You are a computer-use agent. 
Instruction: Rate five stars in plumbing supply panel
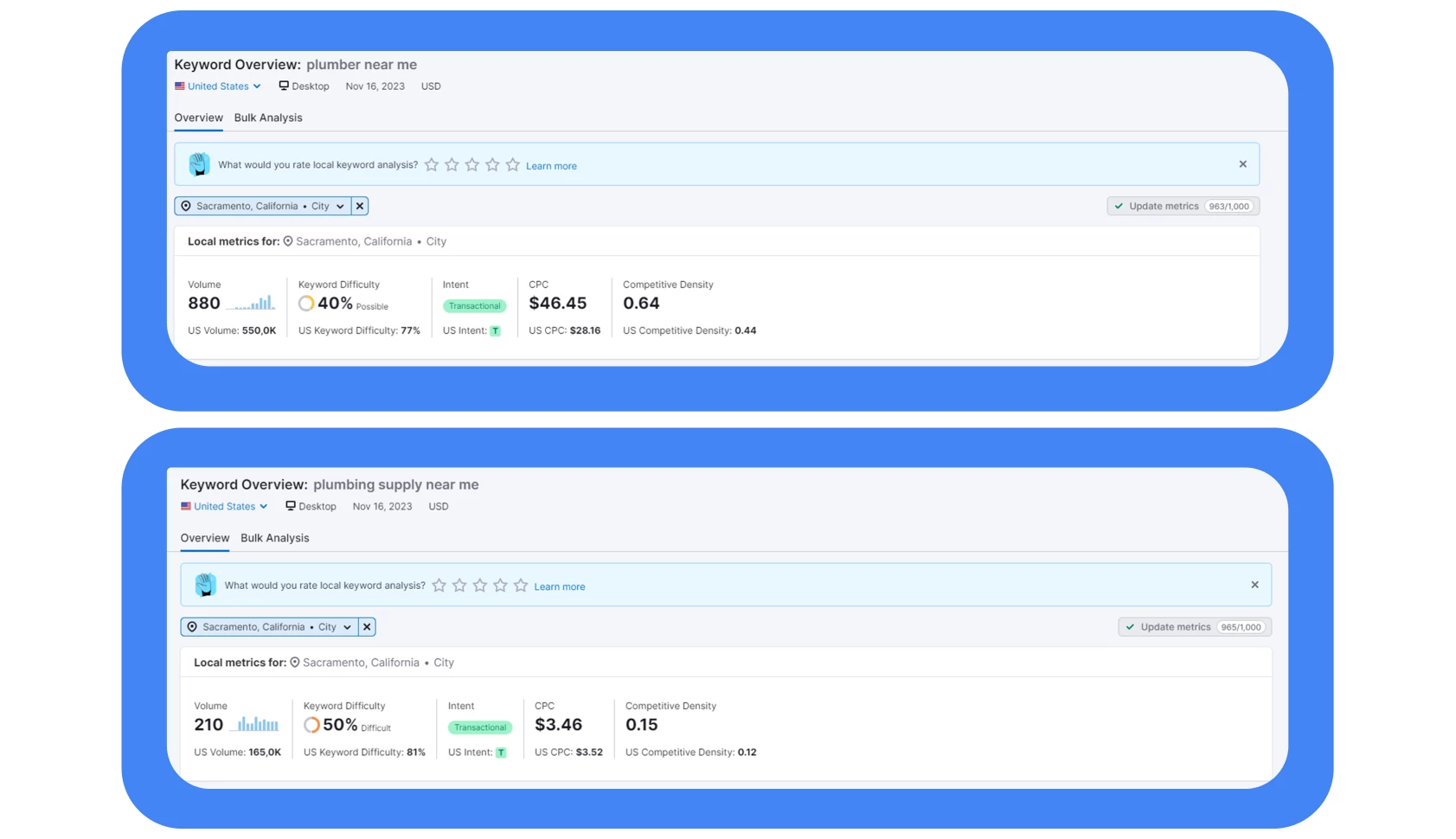[x=521, y=586]
